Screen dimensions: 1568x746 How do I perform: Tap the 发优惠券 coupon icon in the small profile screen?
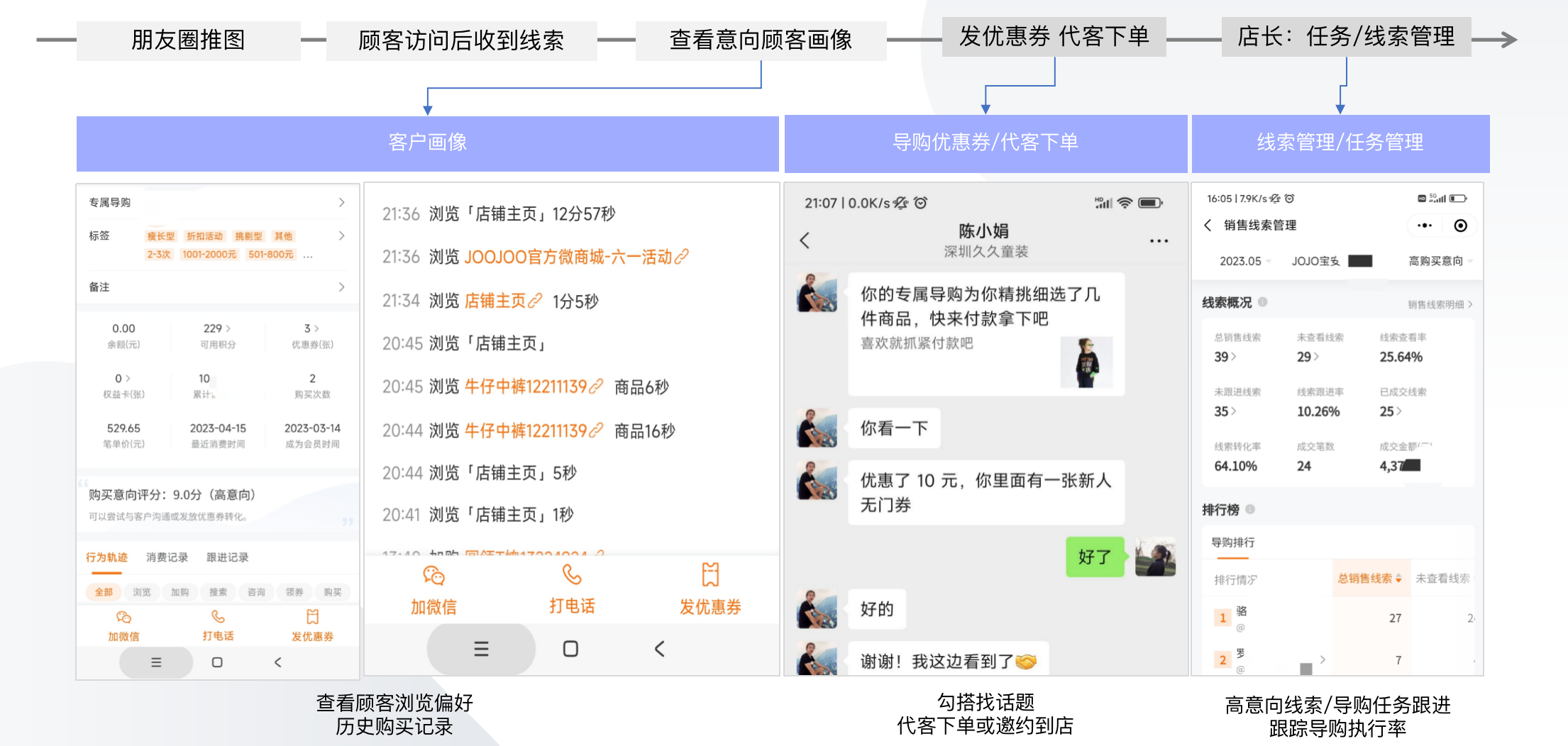pyautogui.click(x=313, y=617)
